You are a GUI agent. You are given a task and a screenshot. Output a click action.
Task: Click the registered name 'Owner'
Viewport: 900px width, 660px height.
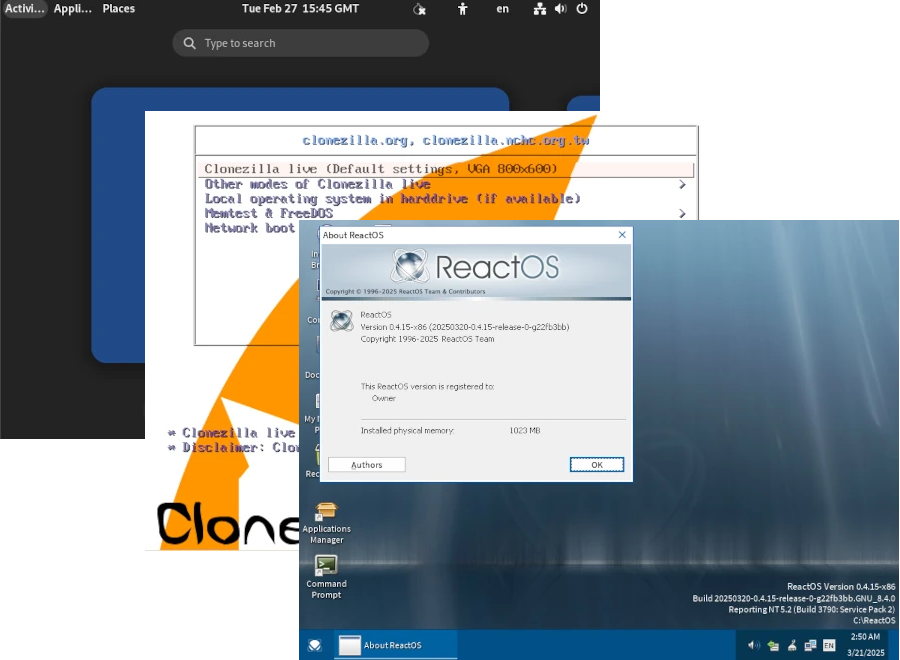tap(383, 398)
